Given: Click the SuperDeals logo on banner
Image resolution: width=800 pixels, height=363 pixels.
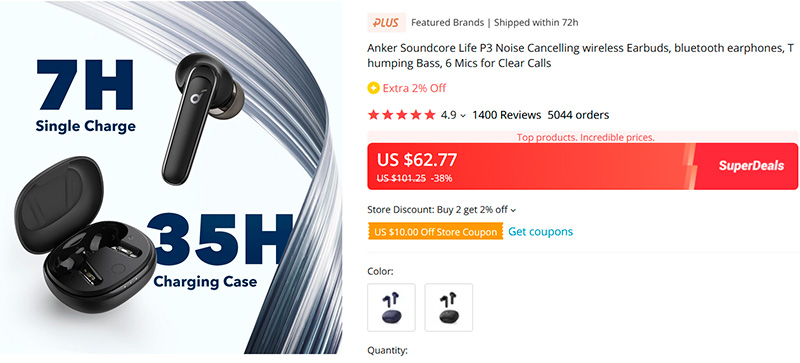Looking at the screenshot, I should (x=751, y=166).
